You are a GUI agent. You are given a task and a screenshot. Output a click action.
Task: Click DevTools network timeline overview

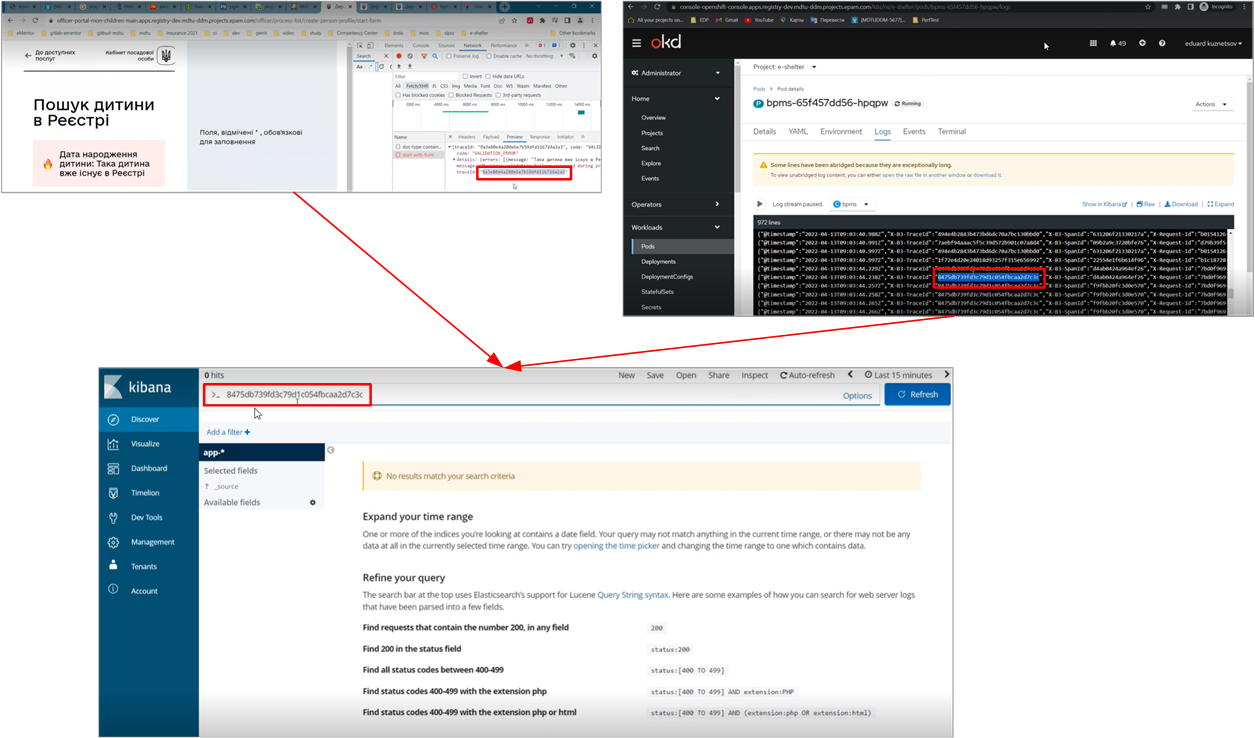click(x=496, y=116)
